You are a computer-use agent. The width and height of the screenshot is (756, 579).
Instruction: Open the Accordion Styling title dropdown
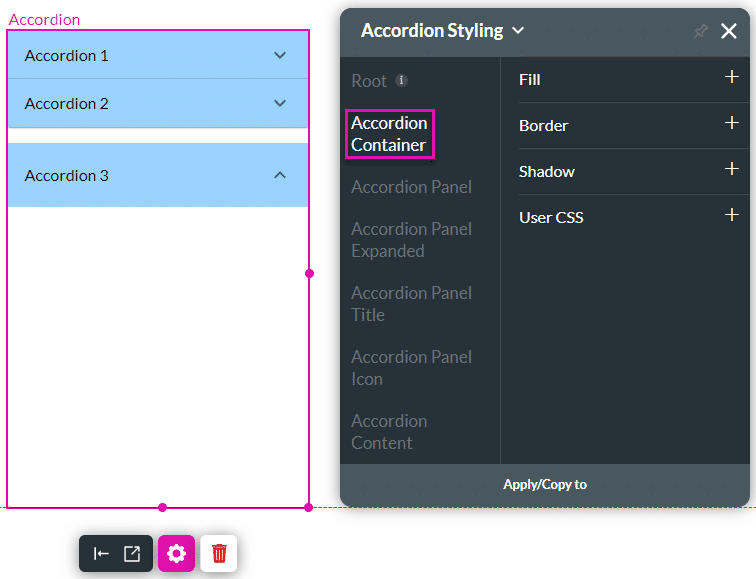point(518,31)
